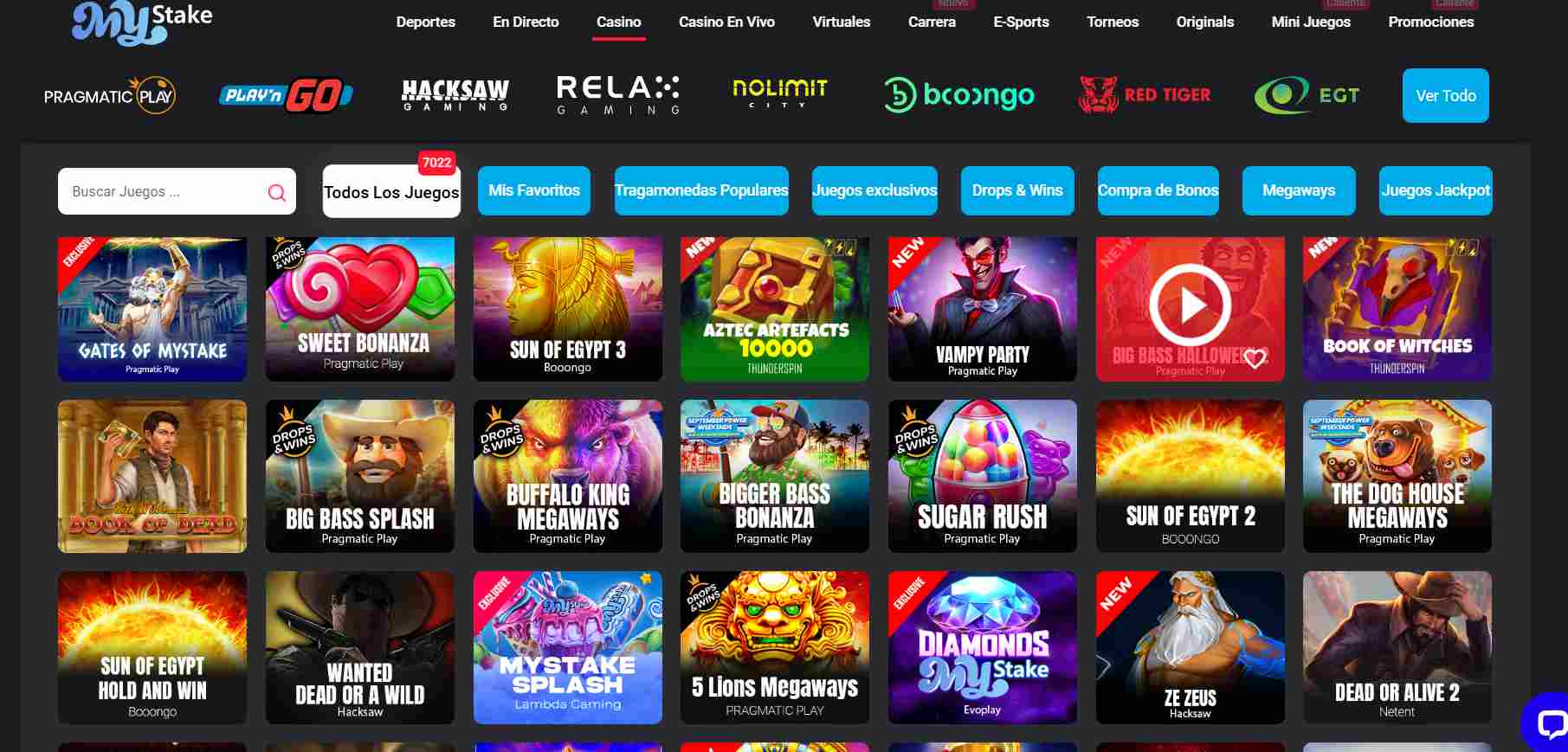Click the Ver Todo button
Screen dimensions: 1568x752
(1445, 95)
